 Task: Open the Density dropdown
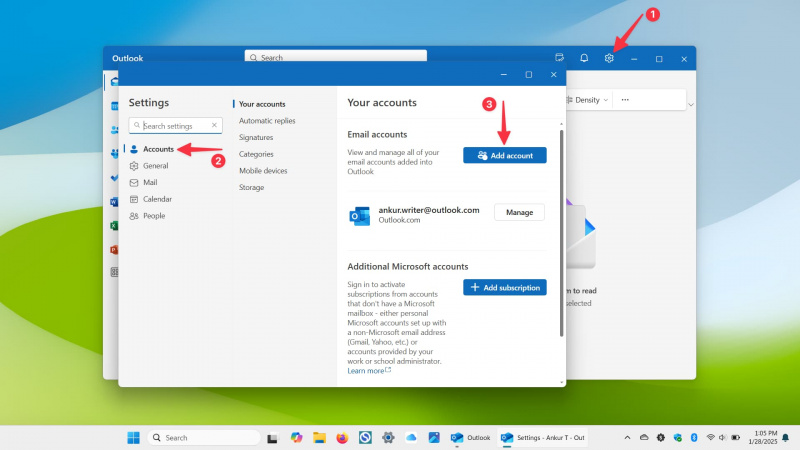pyautogui.click(x=587, y=100)
